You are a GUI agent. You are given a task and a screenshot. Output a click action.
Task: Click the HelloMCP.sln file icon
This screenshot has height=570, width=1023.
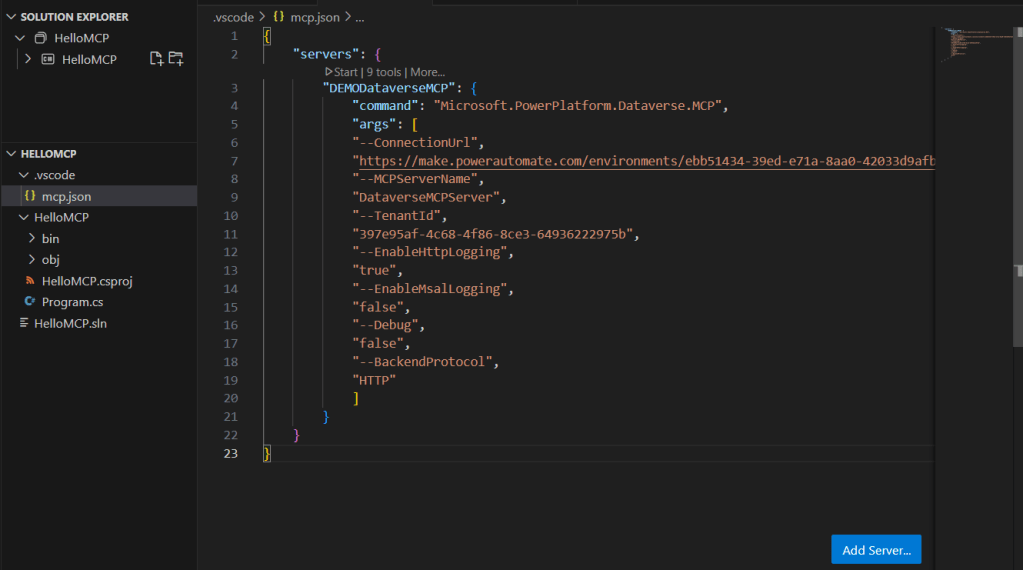[26, 323]
